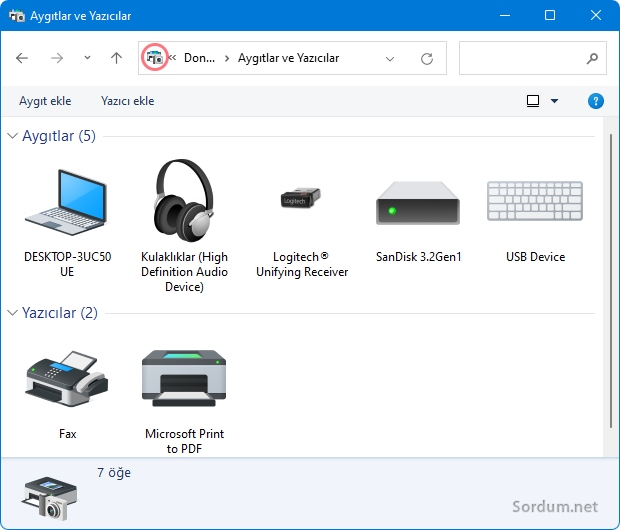The width and height of the screenshot is (620, 530).
Task: Click the Don... breadcrumb segment
Action: pyautogui.click(x=199, y=58)
